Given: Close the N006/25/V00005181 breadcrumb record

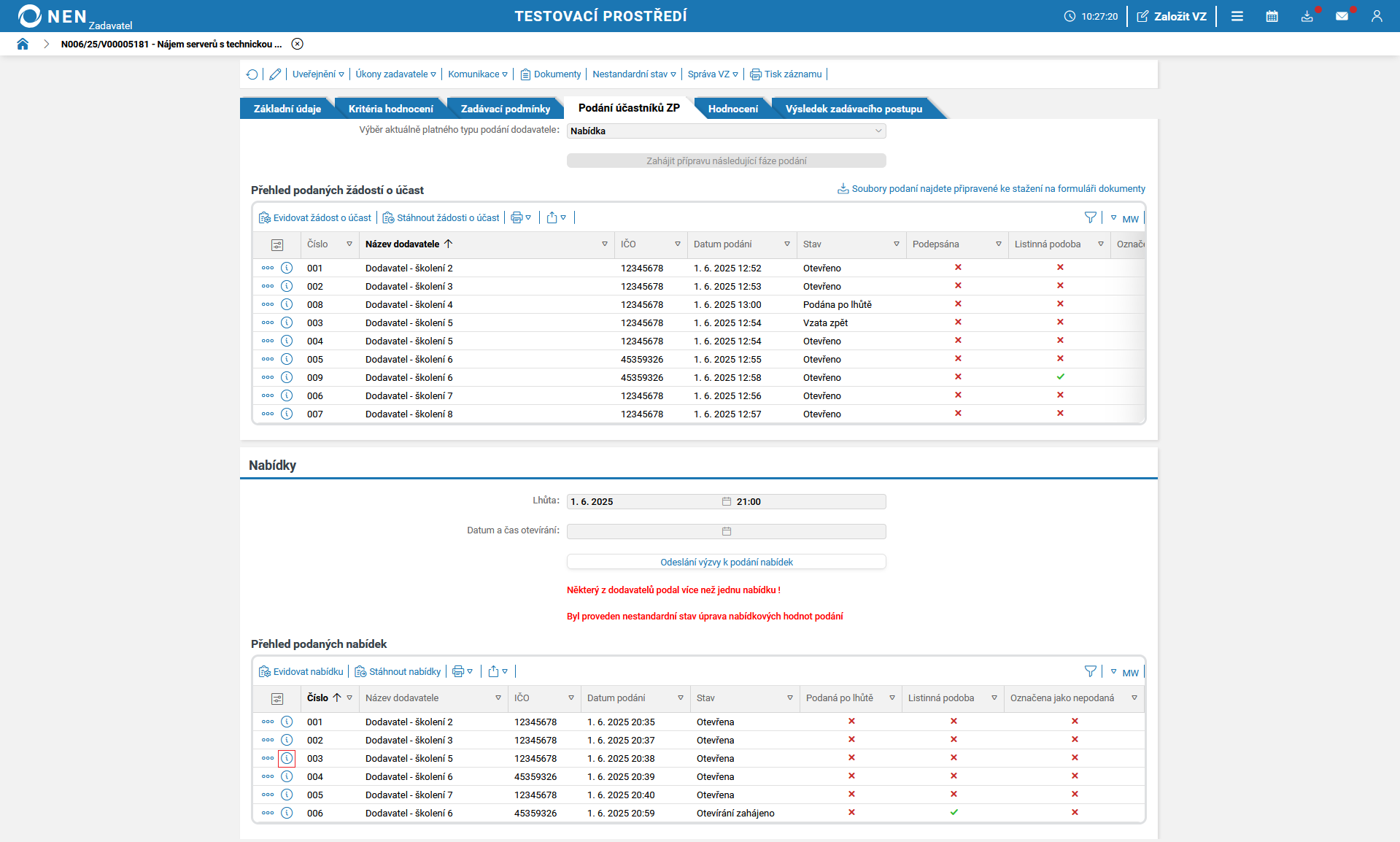Looking at the screenshot, I should click(297, 44).
